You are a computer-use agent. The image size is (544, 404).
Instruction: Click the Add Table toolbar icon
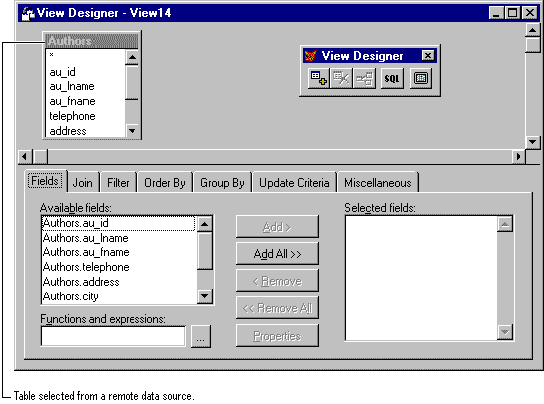coord(318,78)
